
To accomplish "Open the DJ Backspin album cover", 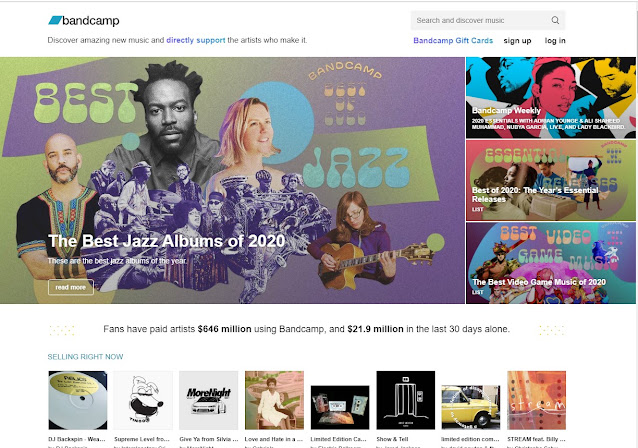I will [x=78, y=400].
